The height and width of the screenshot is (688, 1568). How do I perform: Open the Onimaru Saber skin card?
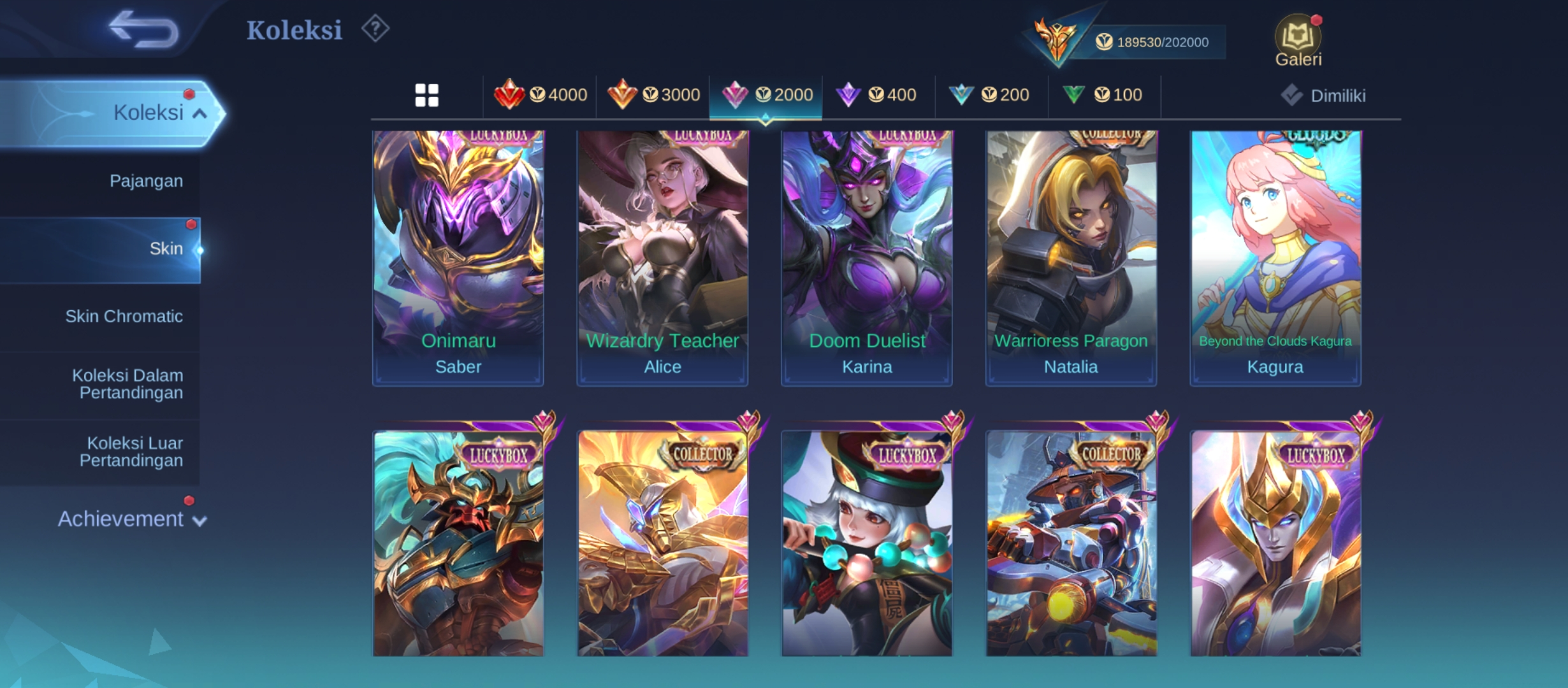pyautogui.click(x=458, y=258)
